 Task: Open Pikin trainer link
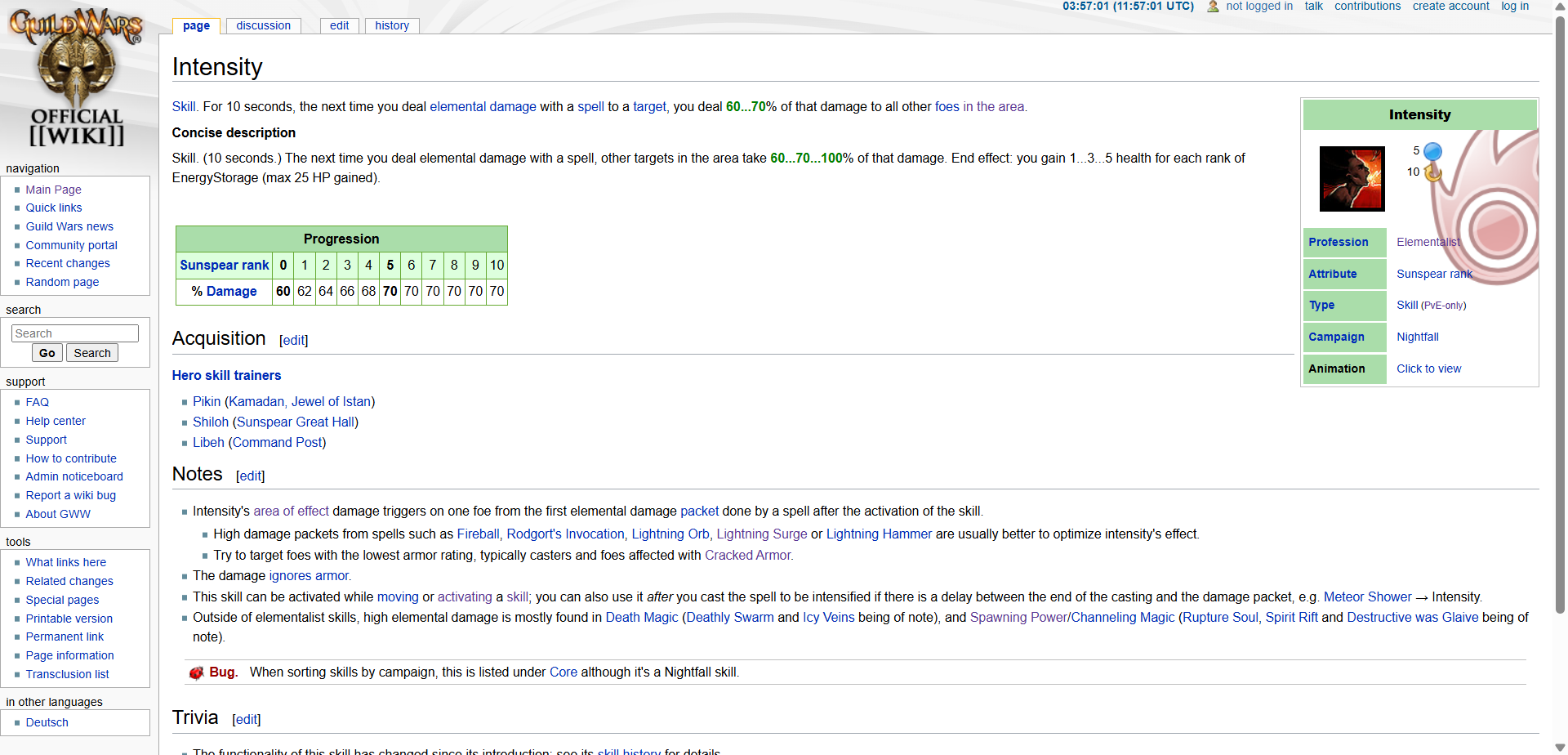[x=207, y=402]
